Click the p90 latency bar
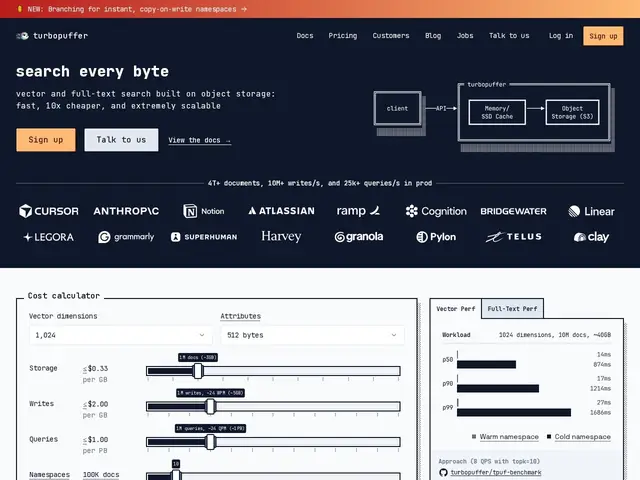This screenshot has width=640, height=480. [x=498, y=389]
